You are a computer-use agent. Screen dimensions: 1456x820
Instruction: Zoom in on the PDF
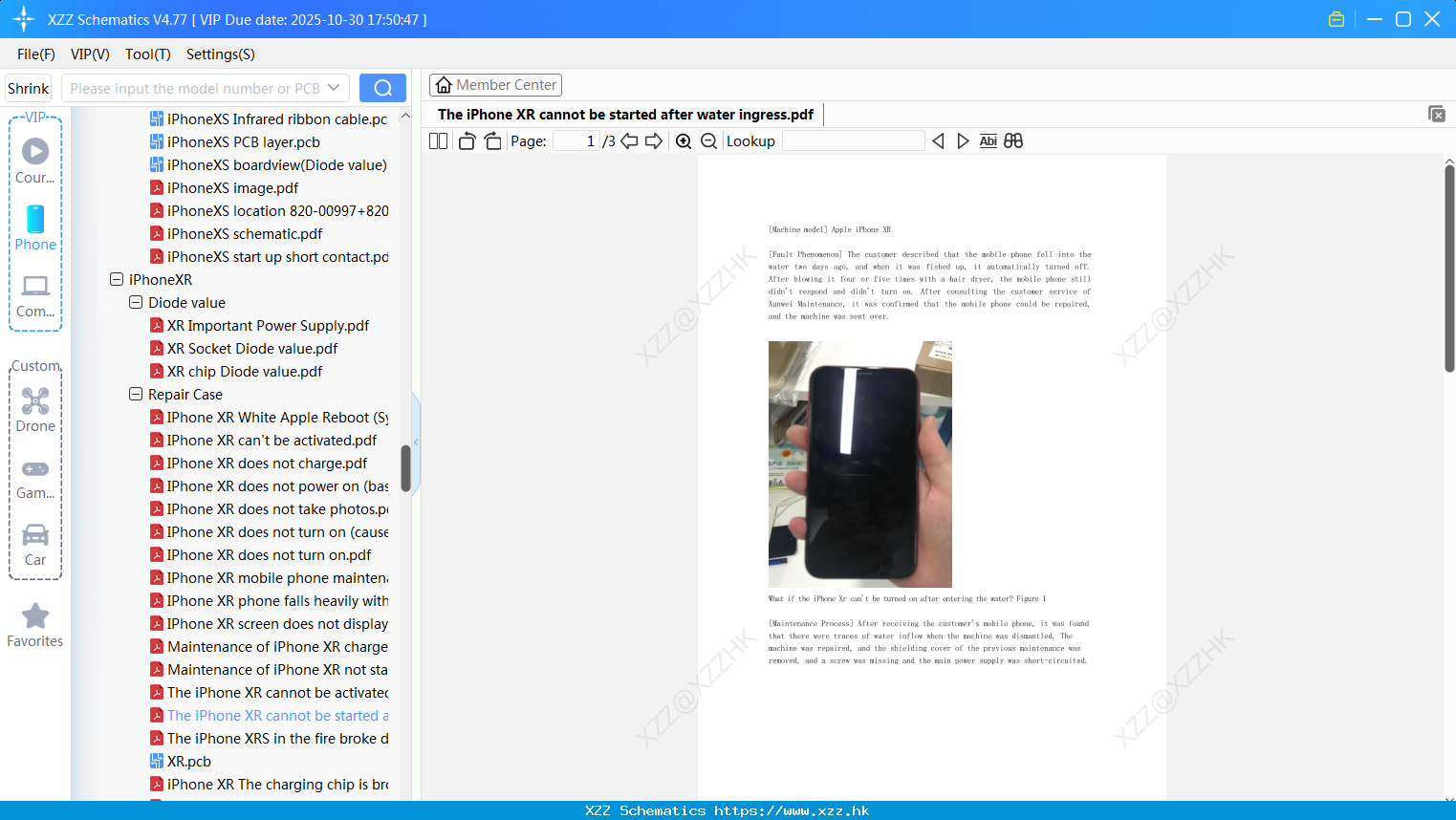coord(684,140)
